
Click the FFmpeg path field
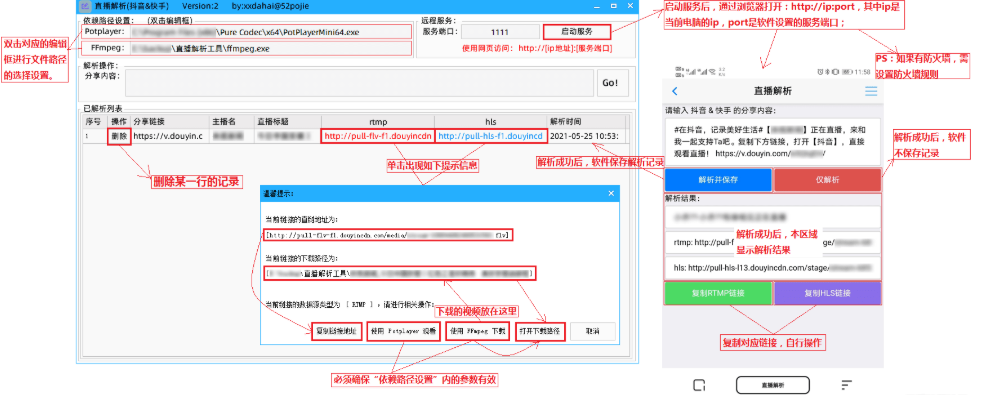[270, 48]
